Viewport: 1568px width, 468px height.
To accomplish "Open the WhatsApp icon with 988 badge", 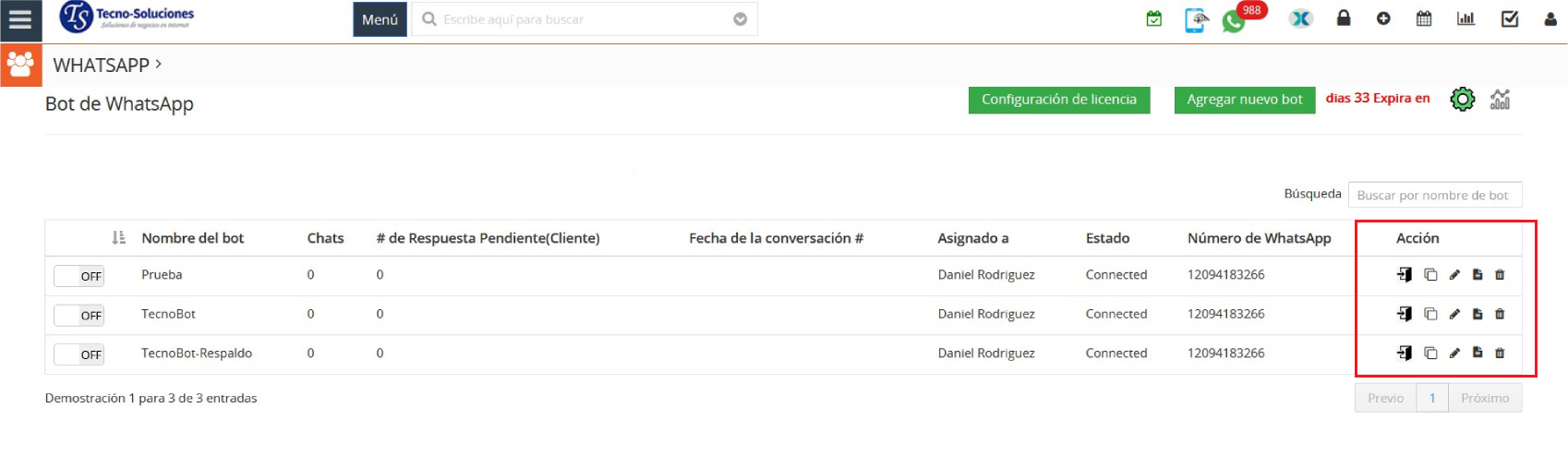I will tap(1234, 21).
